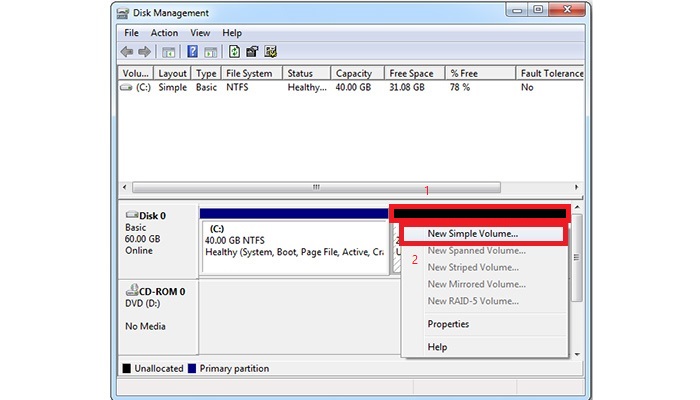Screen dimensions: 700x400
Task: Click the blue Help question mark icon
Action: [192, 52]
